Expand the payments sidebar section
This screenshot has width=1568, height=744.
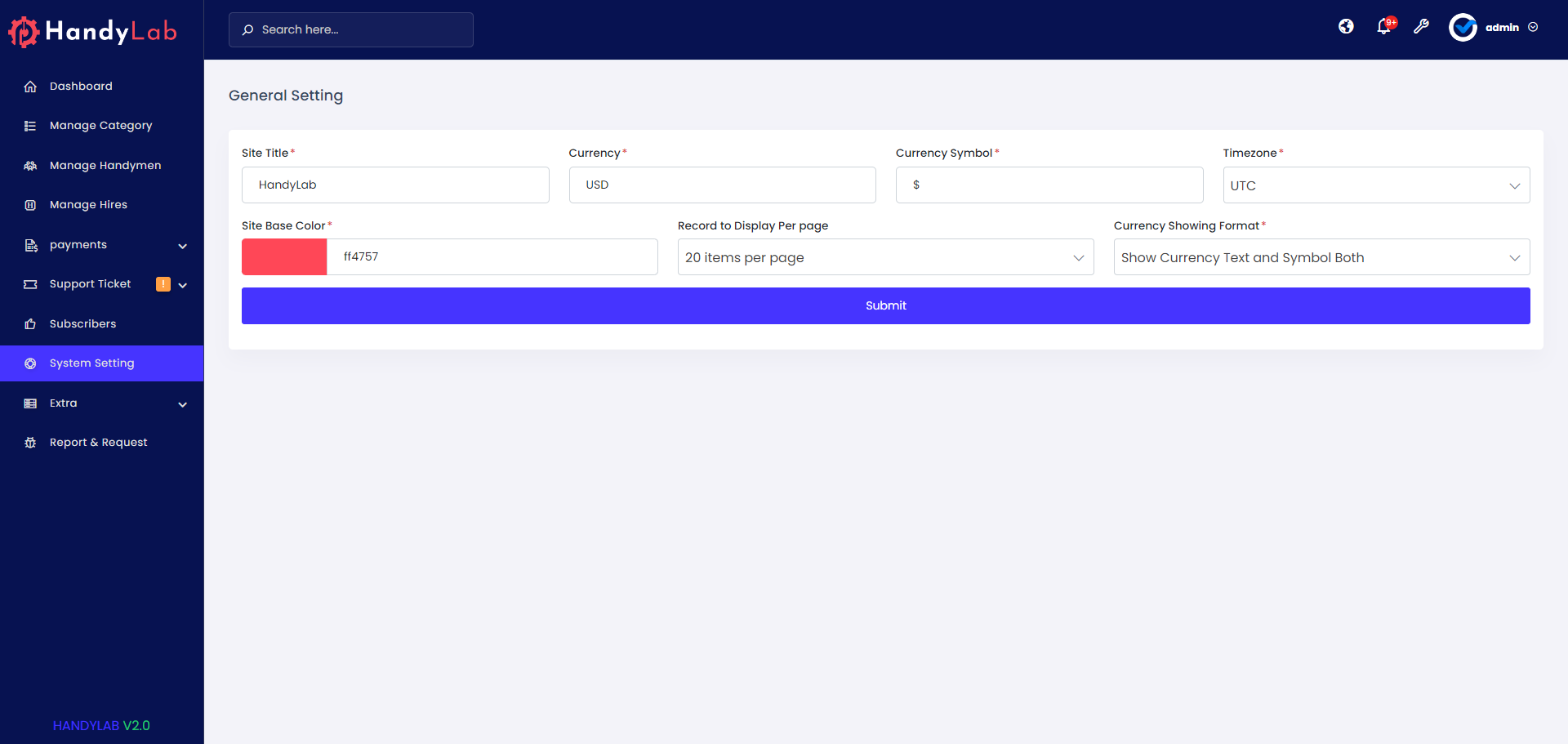click(78, 244)
